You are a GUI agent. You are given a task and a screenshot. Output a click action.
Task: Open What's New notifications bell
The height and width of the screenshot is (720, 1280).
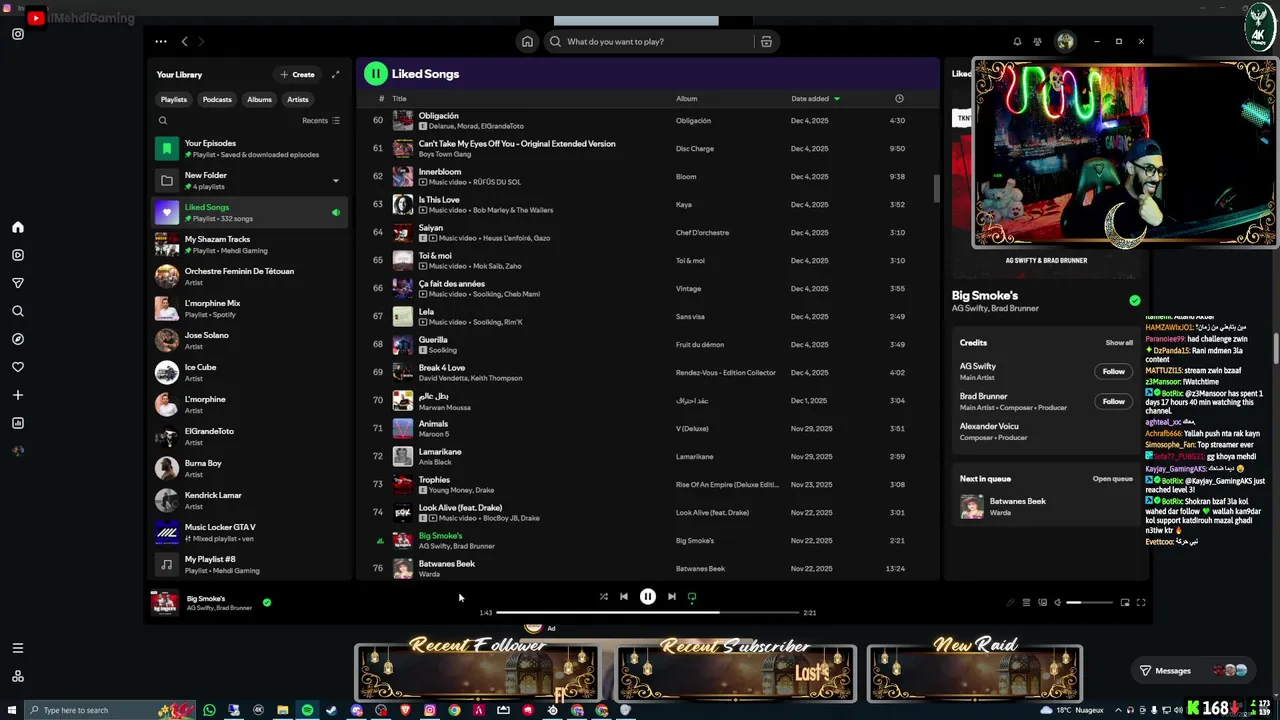(x=1017, y=42)
